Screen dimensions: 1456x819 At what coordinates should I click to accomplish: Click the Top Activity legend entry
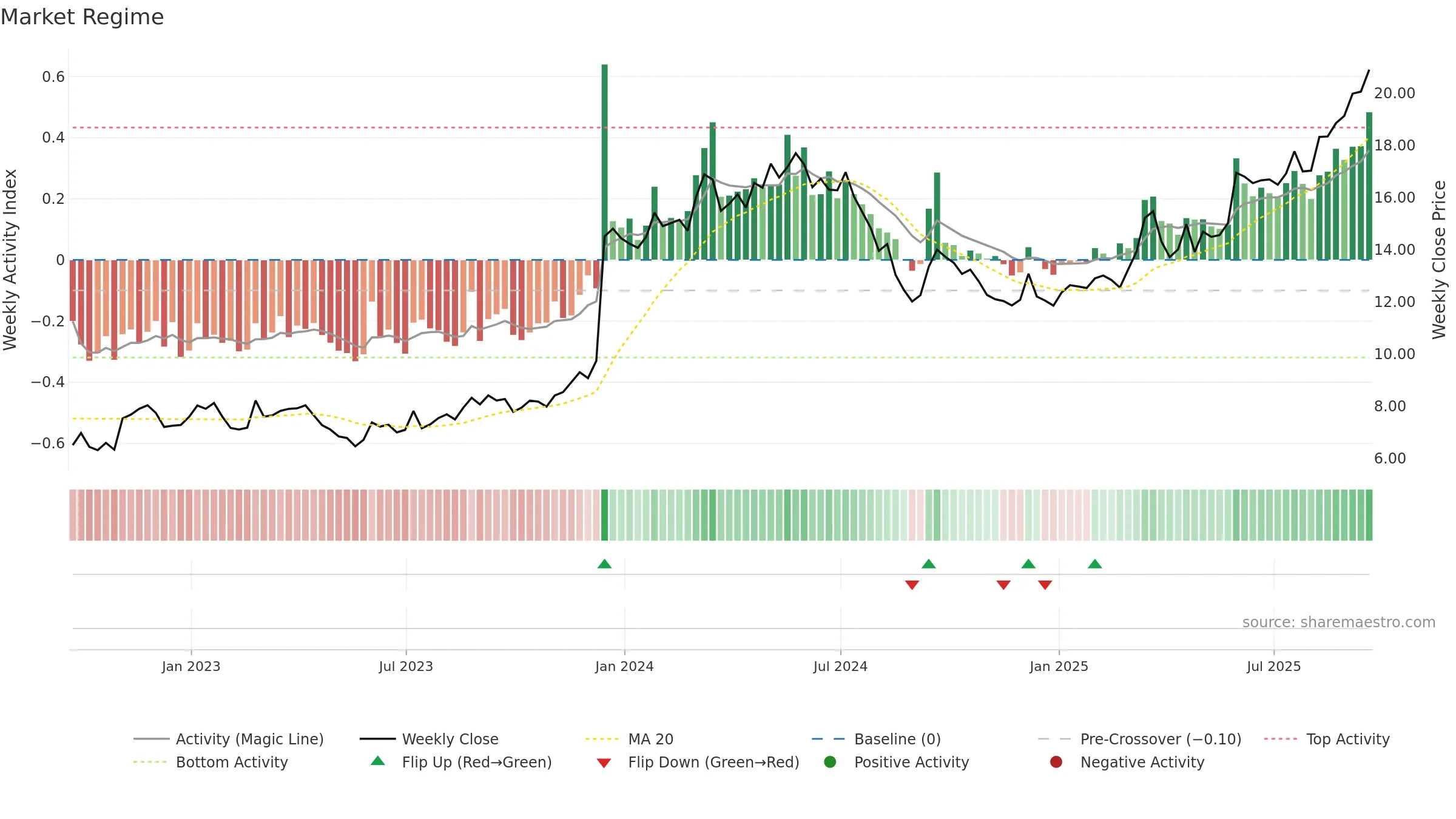[1327, 739]
